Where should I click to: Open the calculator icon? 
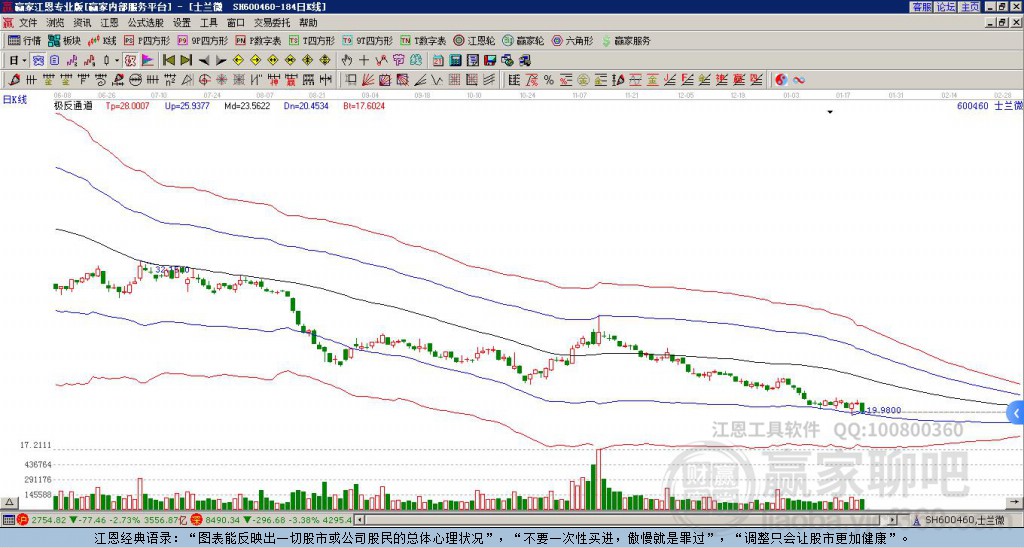tap(455, 61)
